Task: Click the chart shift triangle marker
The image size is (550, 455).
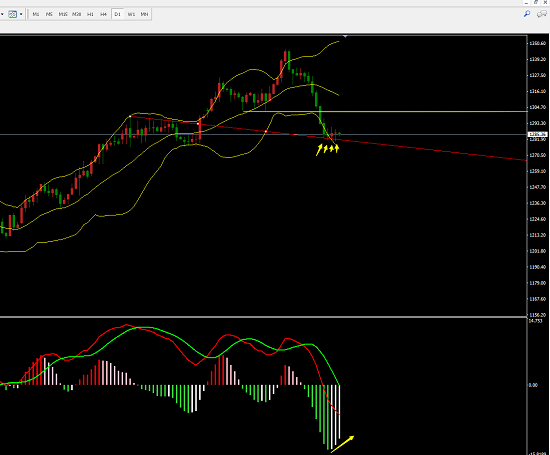Action: point(345,36)
